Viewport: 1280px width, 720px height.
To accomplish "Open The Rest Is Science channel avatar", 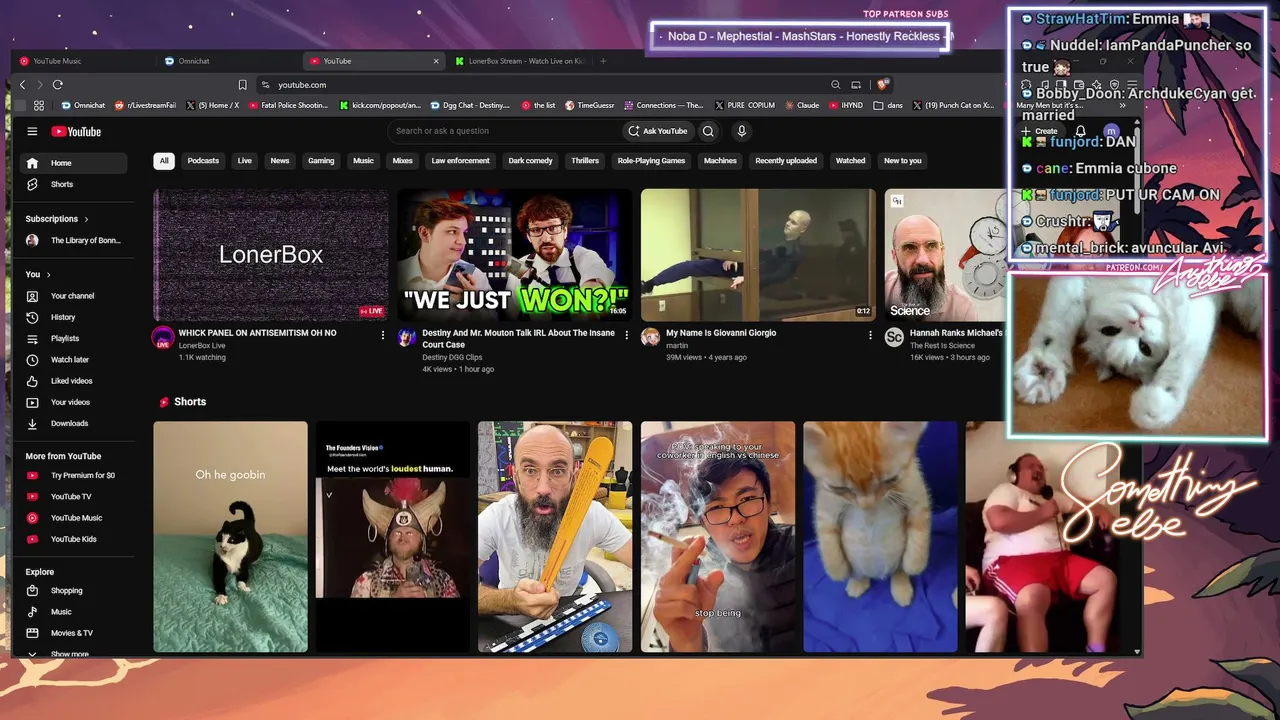I will [x=894, y=337].
